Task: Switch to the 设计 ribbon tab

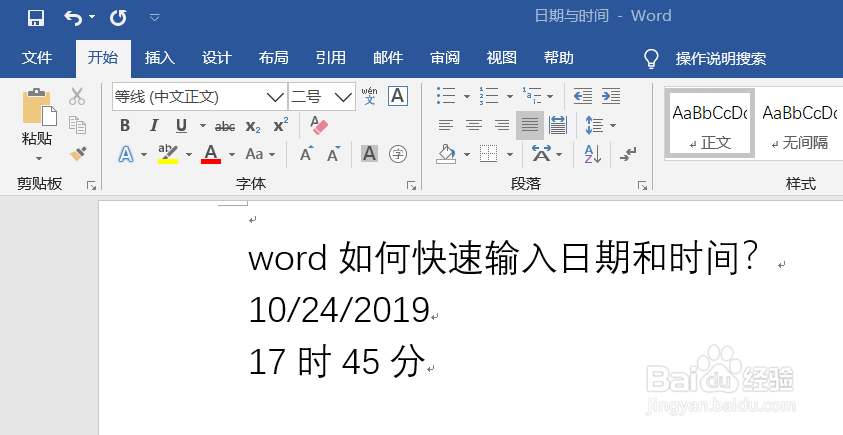Action: tap(217, 58)
